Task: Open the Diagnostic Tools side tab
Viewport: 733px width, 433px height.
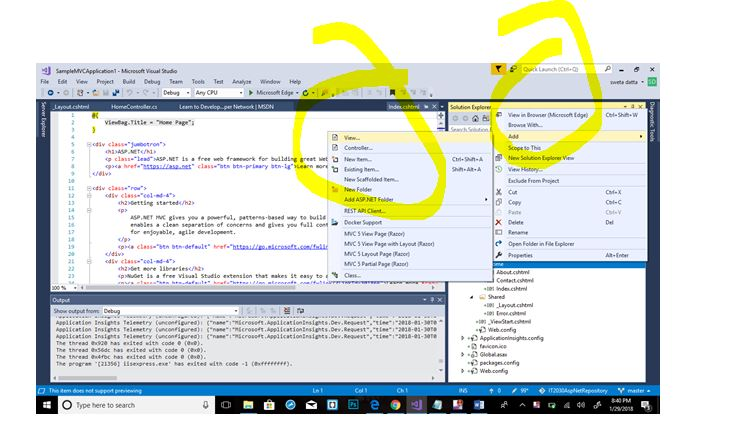Action: pyautogui.click(x=653, y=121)
